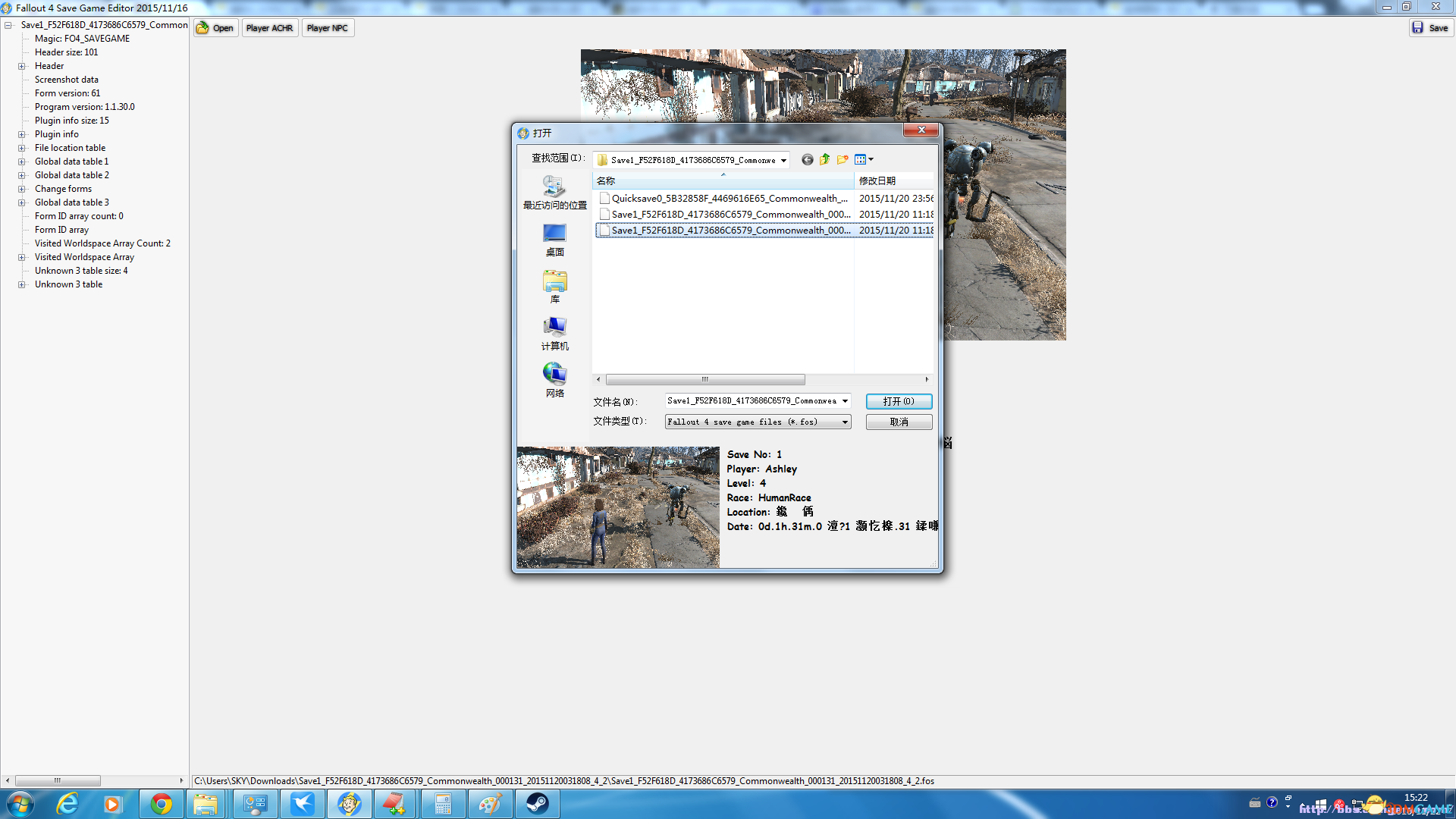Select Computer shortcut (计算机) in dialog
Screen dimensions: 1456x819
click(554, 334)
